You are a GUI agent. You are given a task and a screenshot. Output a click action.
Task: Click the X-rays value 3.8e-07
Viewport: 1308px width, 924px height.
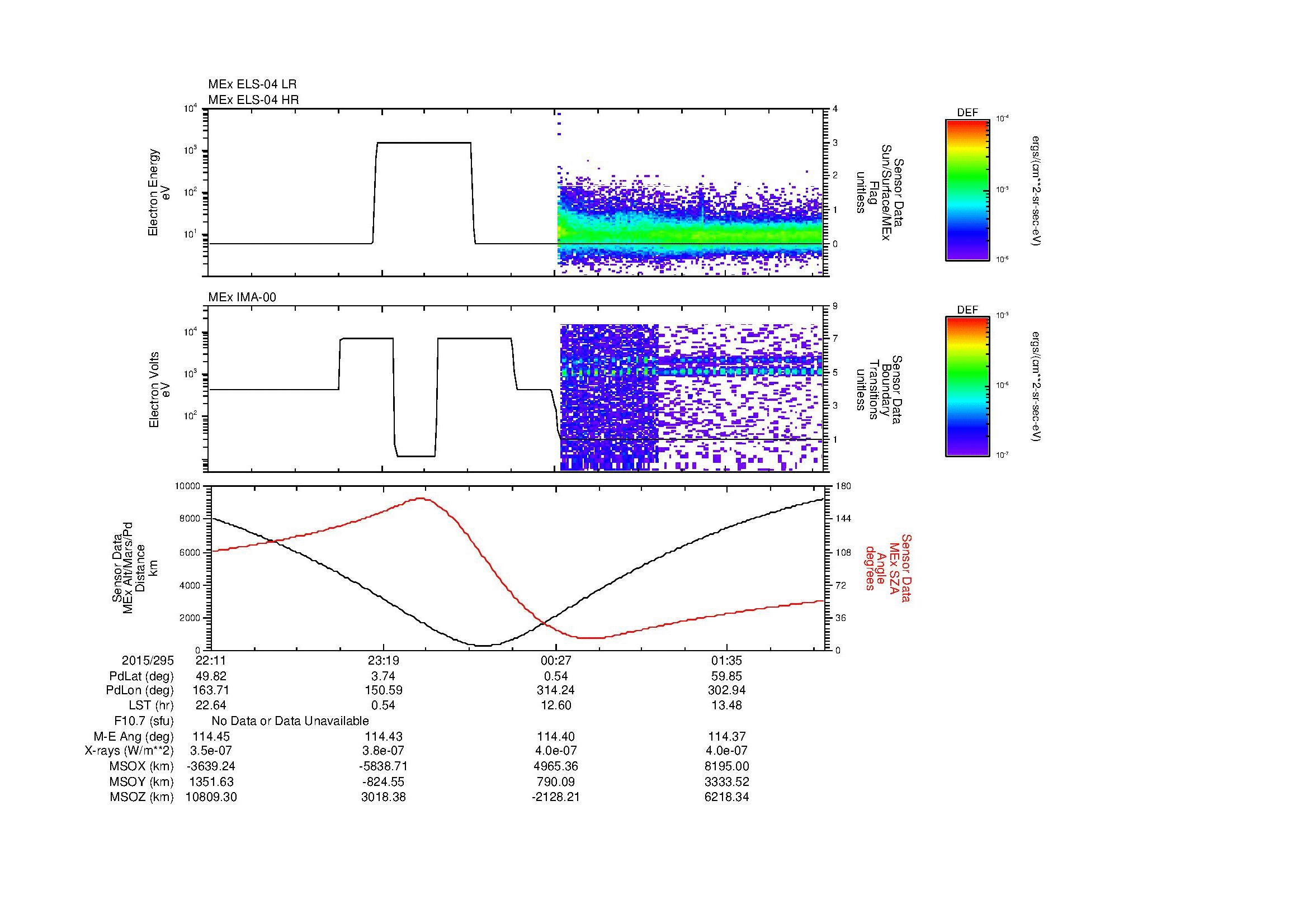point(384,751)
